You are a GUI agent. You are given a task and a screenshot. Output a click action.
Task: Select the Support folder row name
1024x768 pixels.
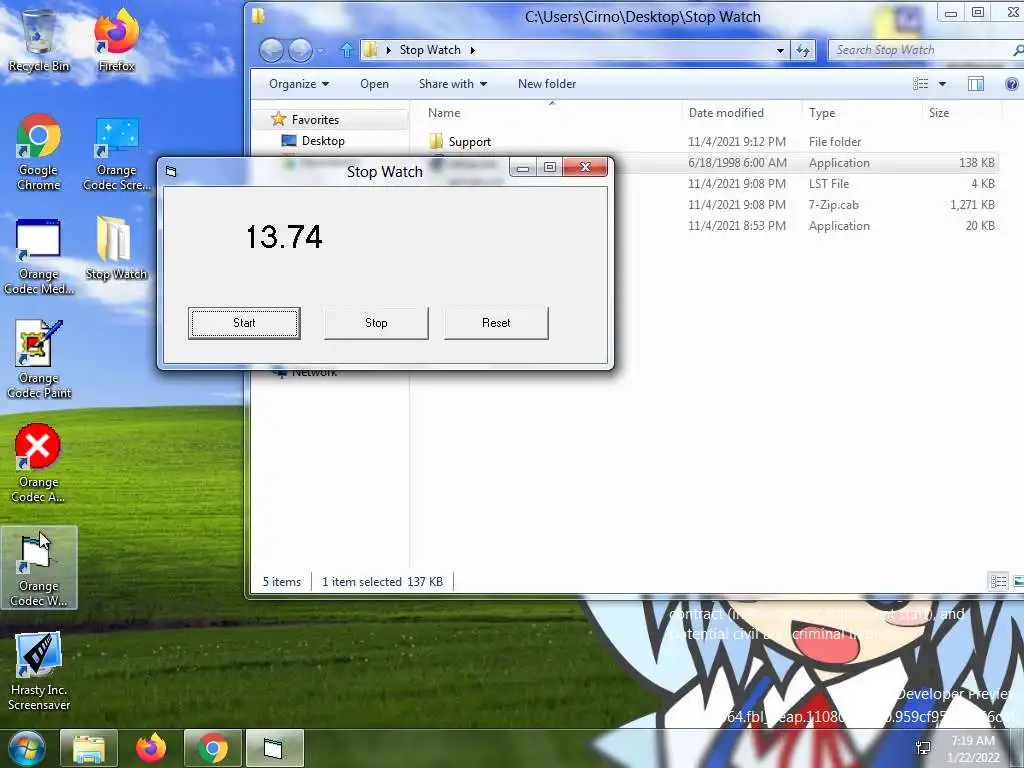[470, 142]
